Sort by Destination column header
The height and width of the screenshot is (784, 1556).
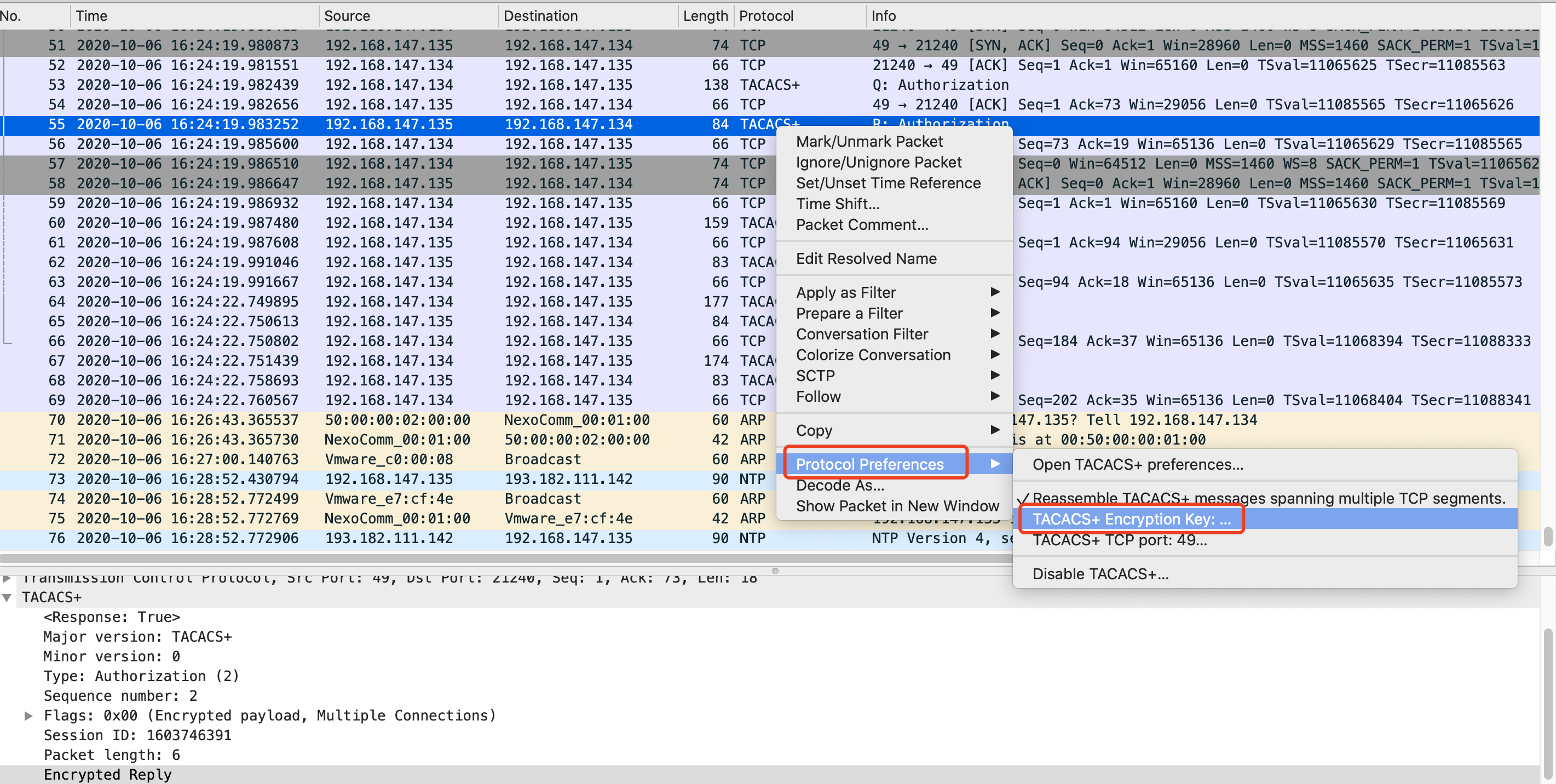[x=589, y=16]
